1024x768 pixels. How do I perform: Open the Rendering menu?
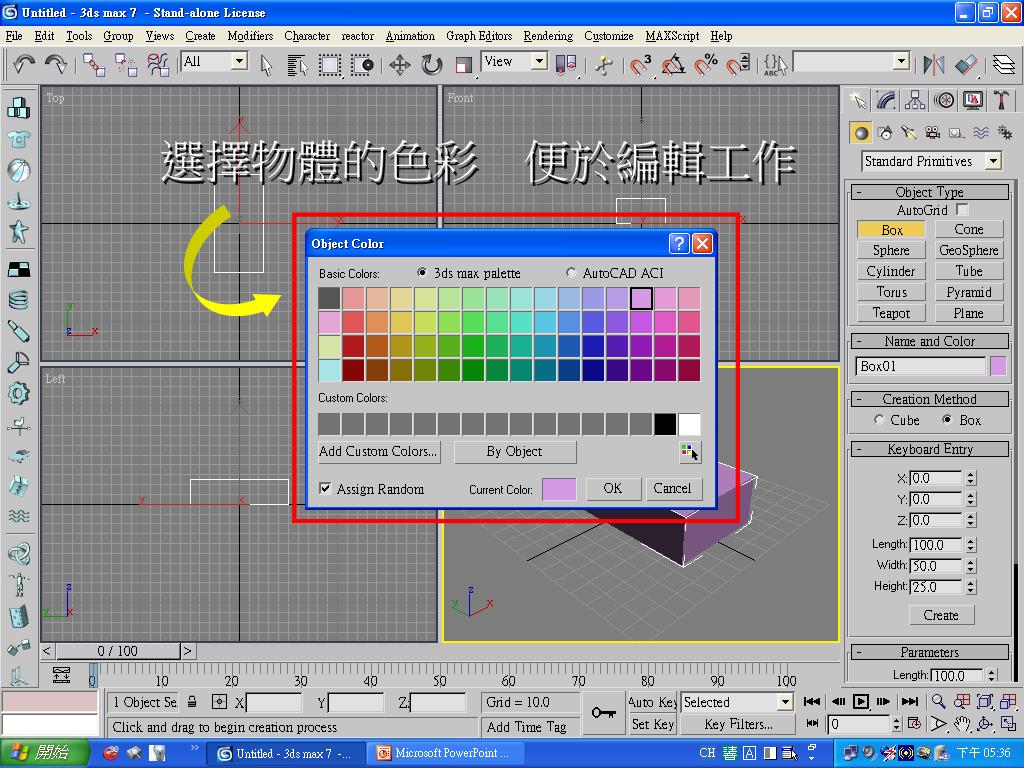(x=548, y=36)
